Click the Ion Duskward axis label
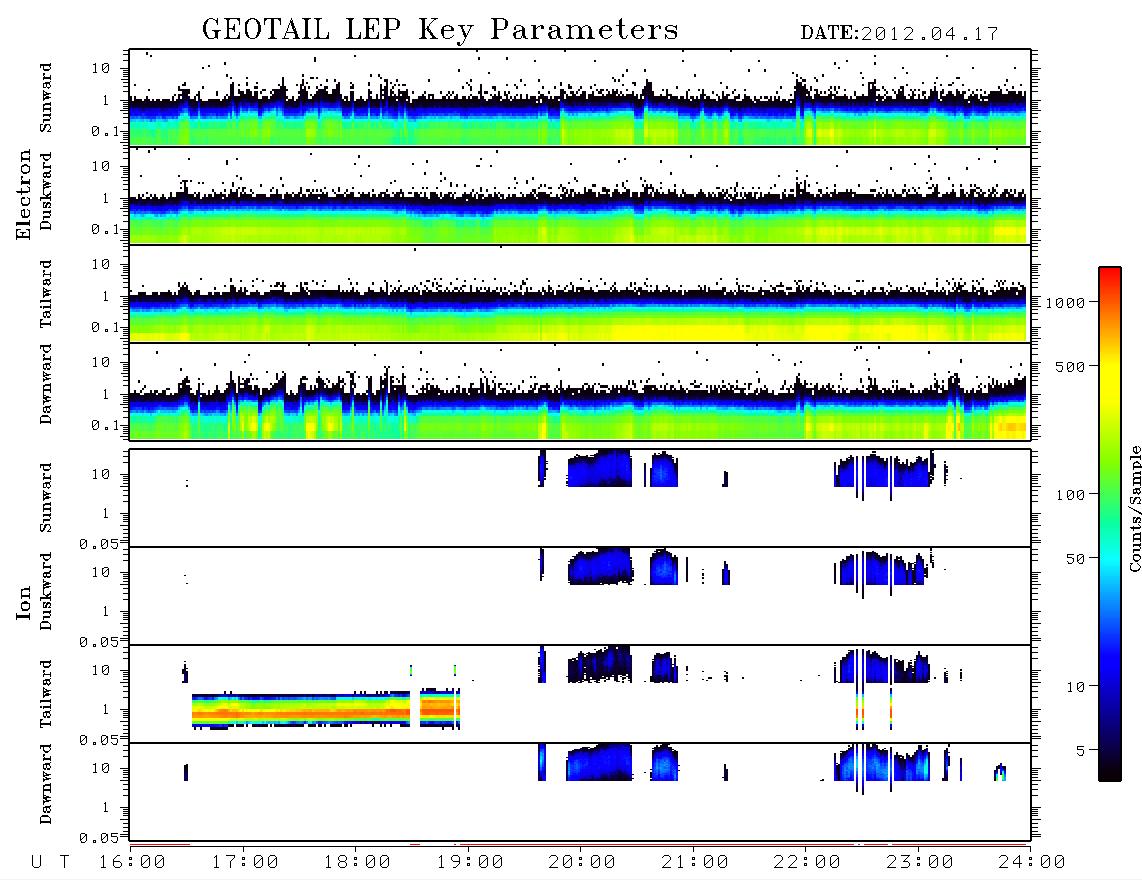The width and height of the screenshot is (1142, 880). 46,592
